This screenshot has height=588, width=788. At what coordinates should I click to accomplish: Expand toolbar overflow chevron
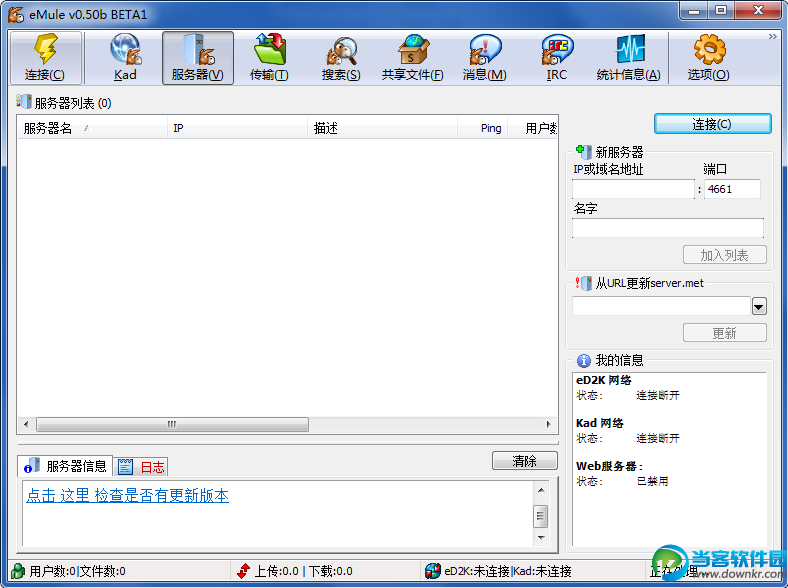click(772, 37)
